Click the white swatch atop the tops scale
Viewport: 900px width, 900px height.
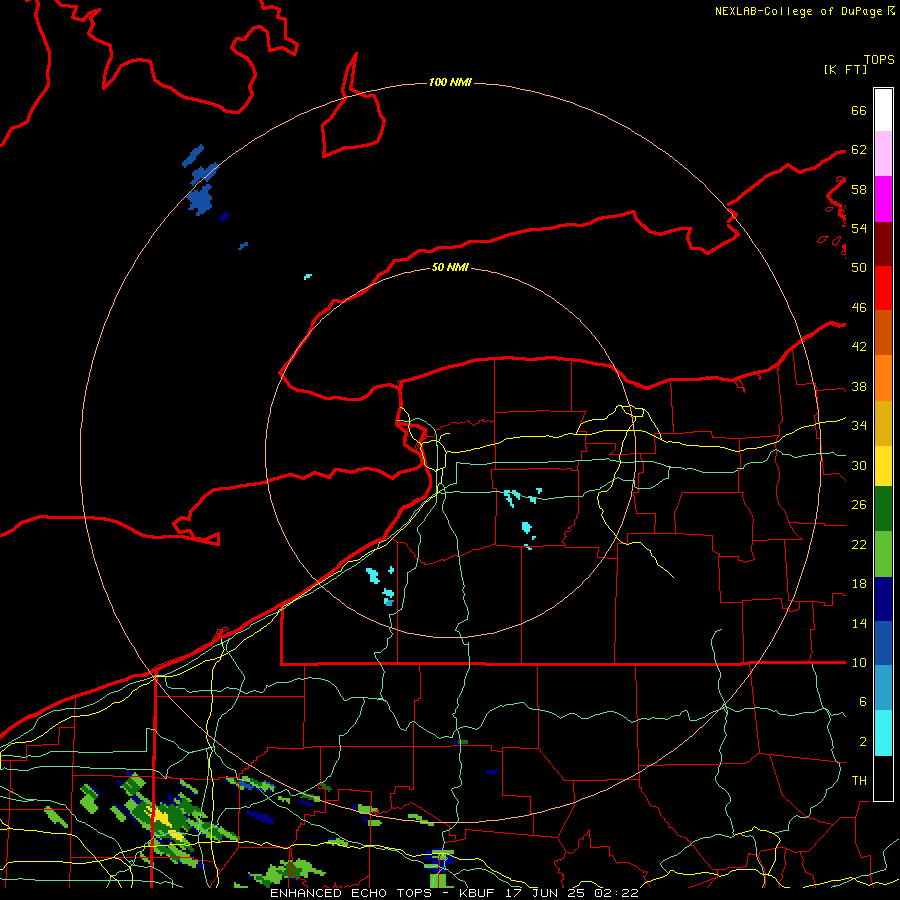click(883, 110)
